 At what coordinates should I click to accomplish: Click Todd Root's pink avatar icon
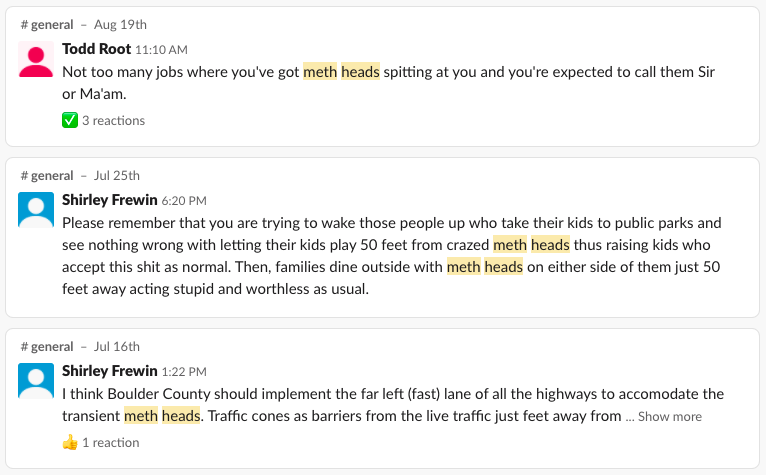pos(37,60)
